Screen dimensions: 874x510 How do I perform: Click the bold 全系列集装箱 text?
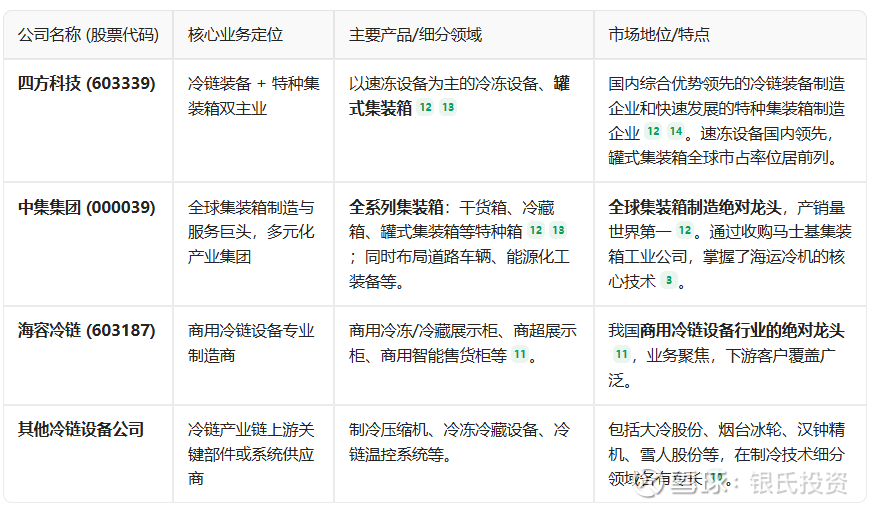point(396,207)
